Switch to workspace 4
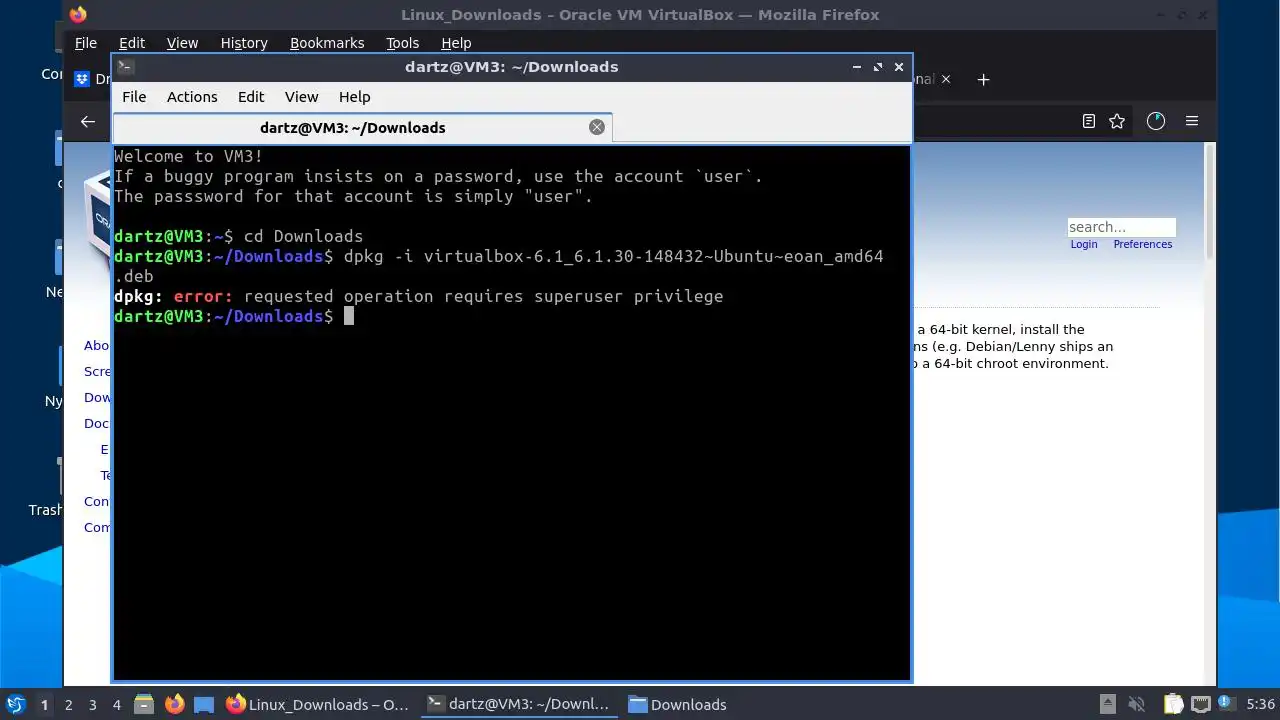Image resolution: width=1280 pixels, height=720 pixels. (116, 704)
